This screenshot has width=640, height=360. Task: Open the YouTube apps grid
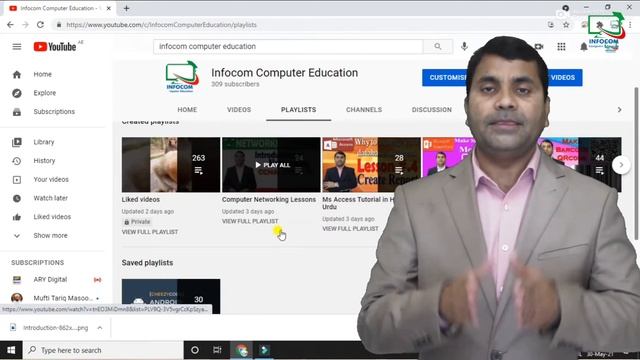click(561, 47)
